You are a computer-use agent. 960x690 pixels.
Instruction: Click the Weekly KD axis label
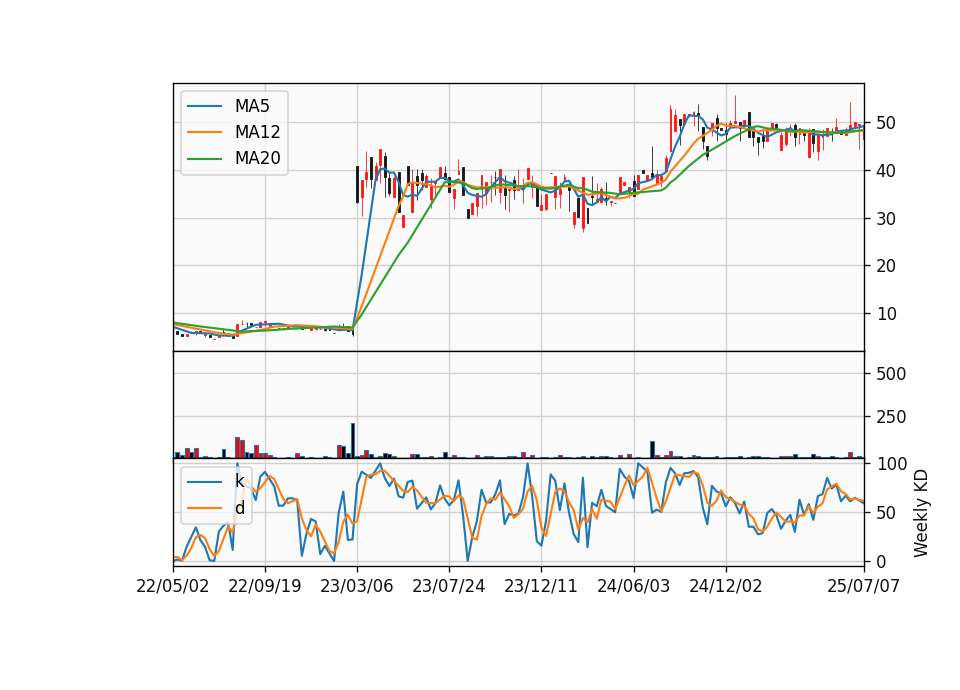(921, 514)
